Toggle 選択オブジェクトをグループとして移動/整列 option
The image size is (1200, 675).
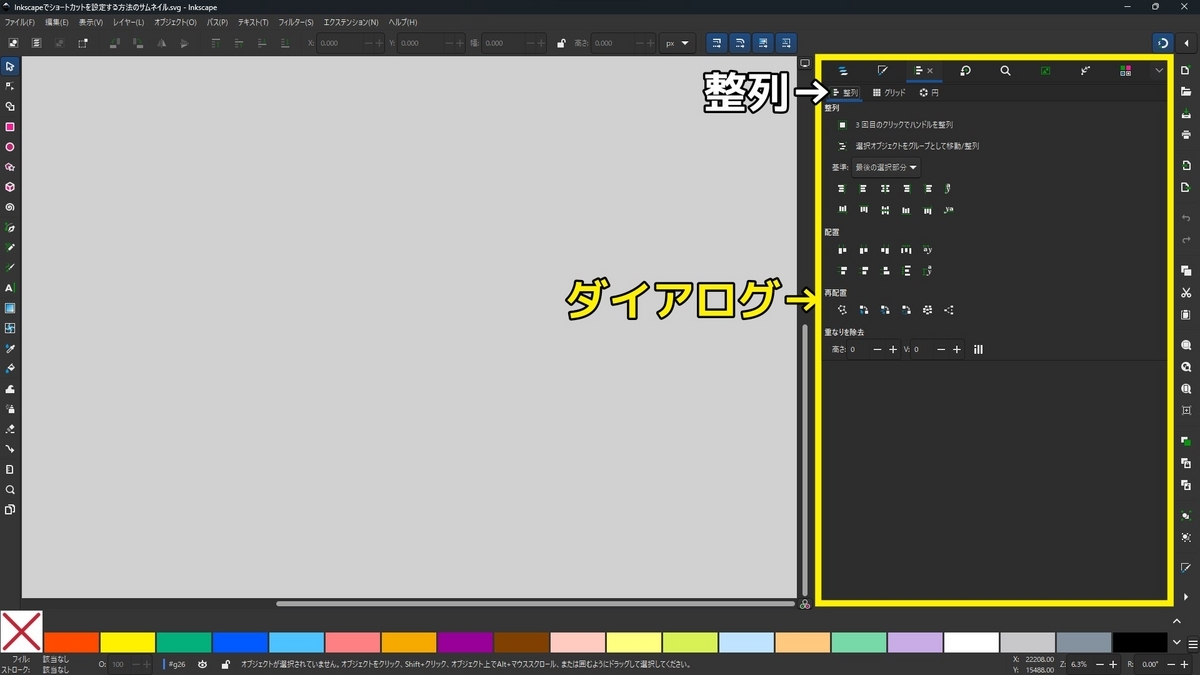(x=843, y=146)
